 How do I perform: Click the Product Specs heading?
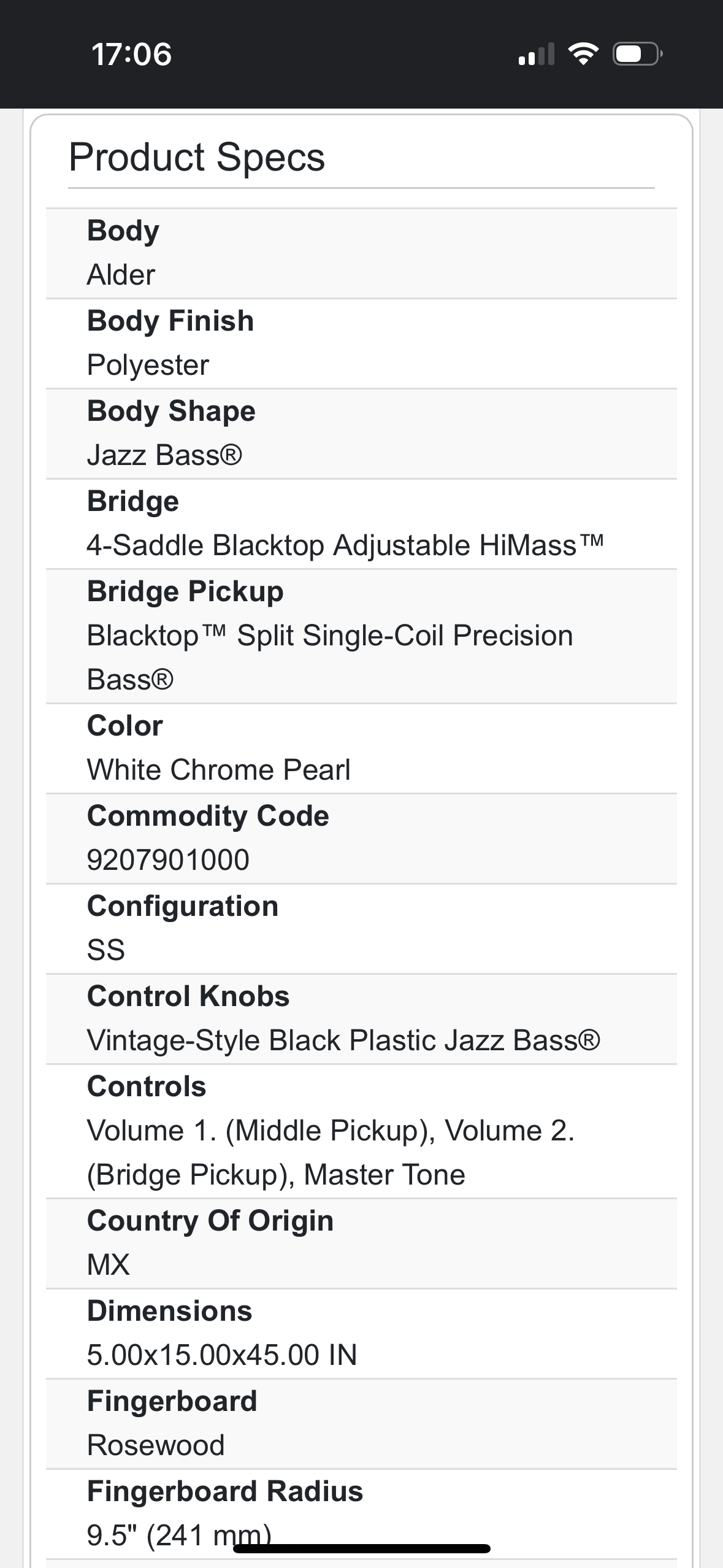point(197,157)
